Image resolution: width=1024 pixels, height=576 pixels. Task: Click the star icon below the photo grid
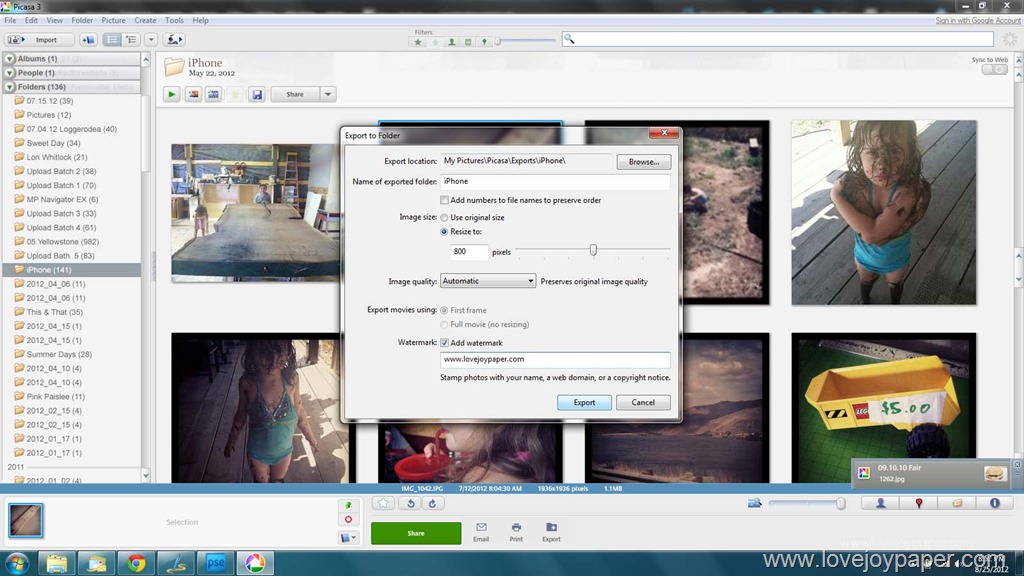coord(383,504)
